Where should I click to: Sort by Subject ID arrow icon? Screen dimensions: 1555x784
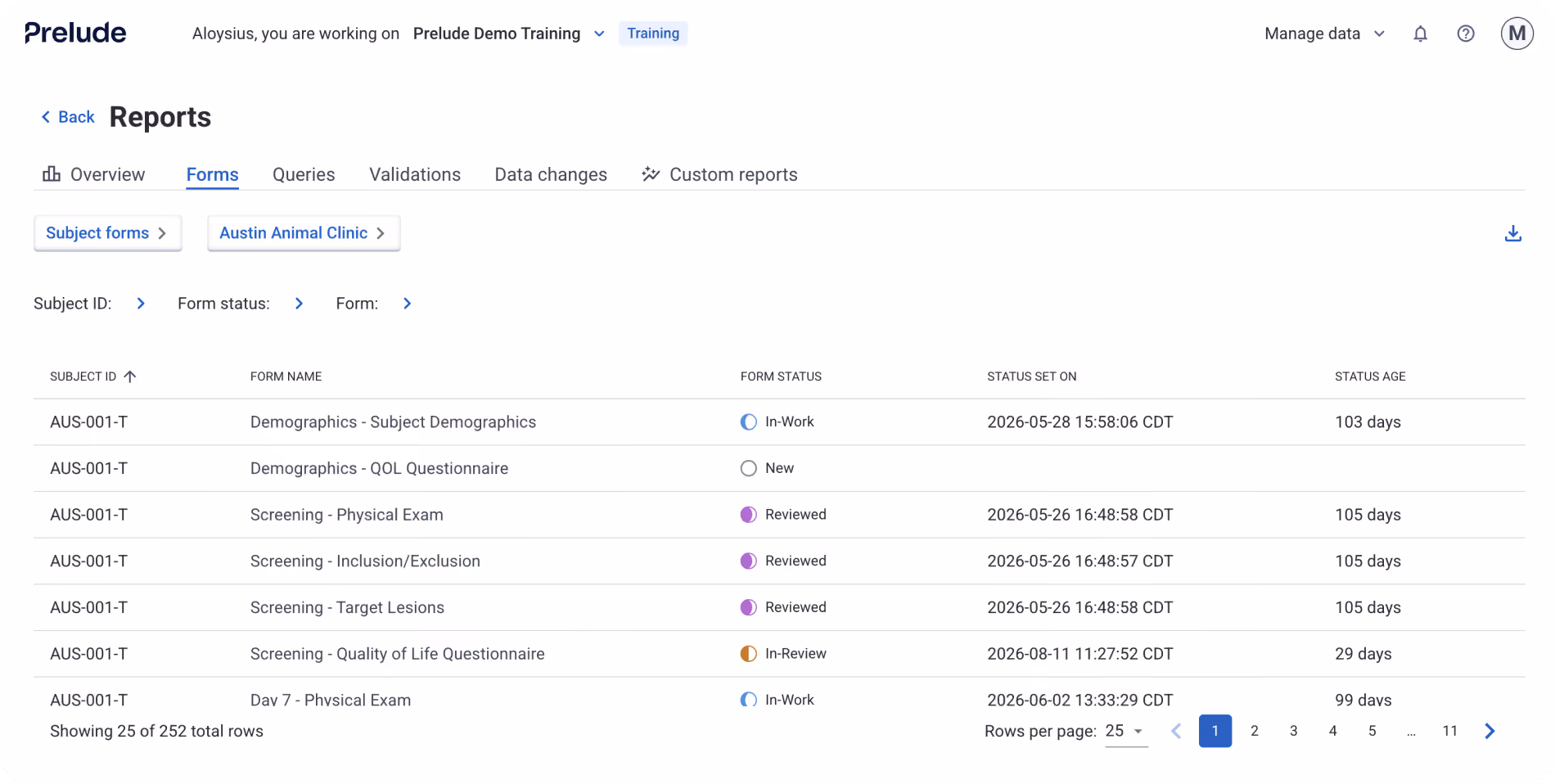(x=130, y=376)
